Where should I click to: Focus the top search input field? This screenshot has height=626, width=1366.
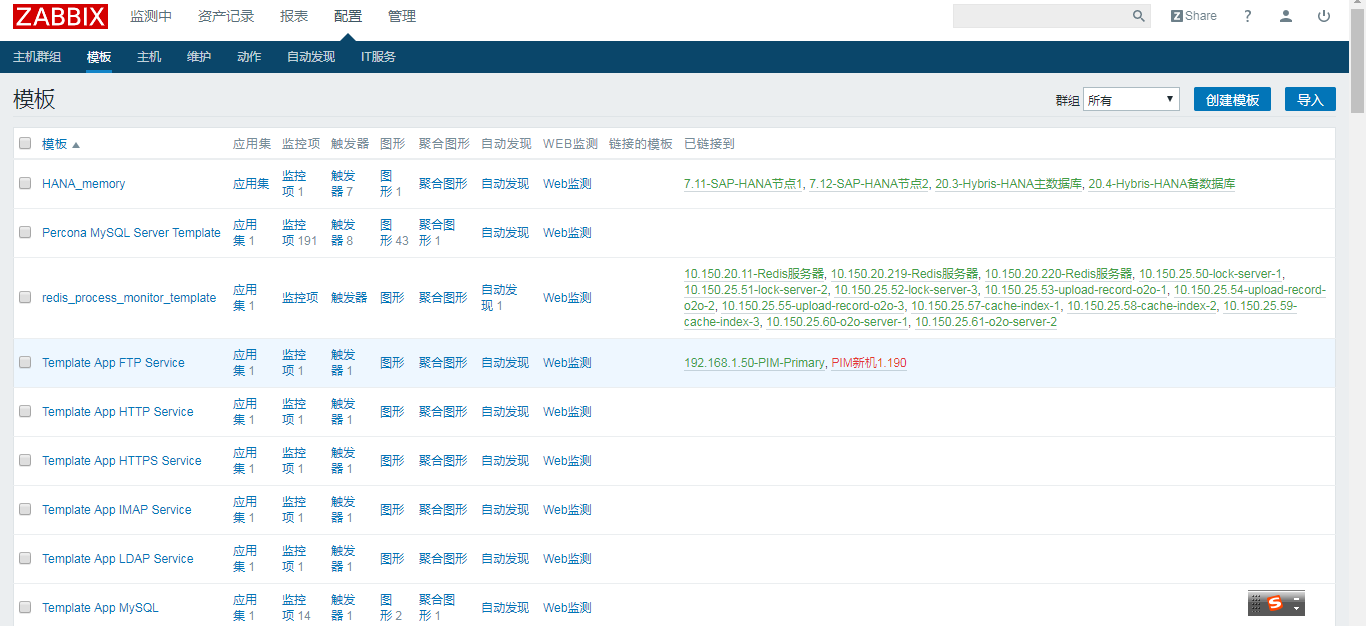1041,16
